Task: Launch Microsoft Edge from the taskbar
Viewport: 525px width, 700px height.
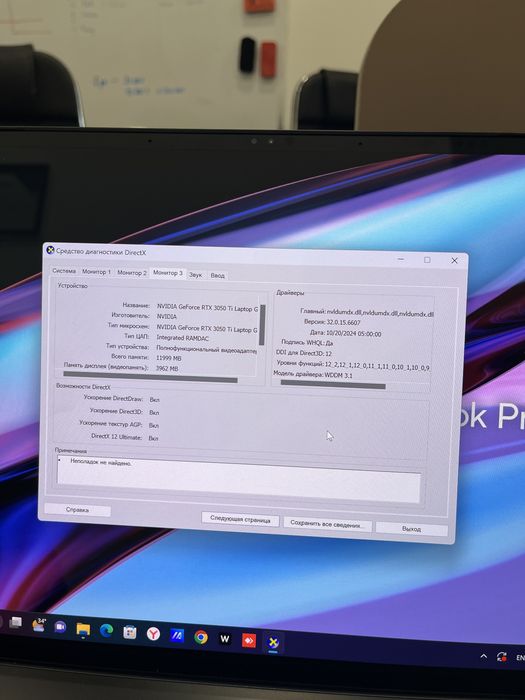Action: coord(106,630)
